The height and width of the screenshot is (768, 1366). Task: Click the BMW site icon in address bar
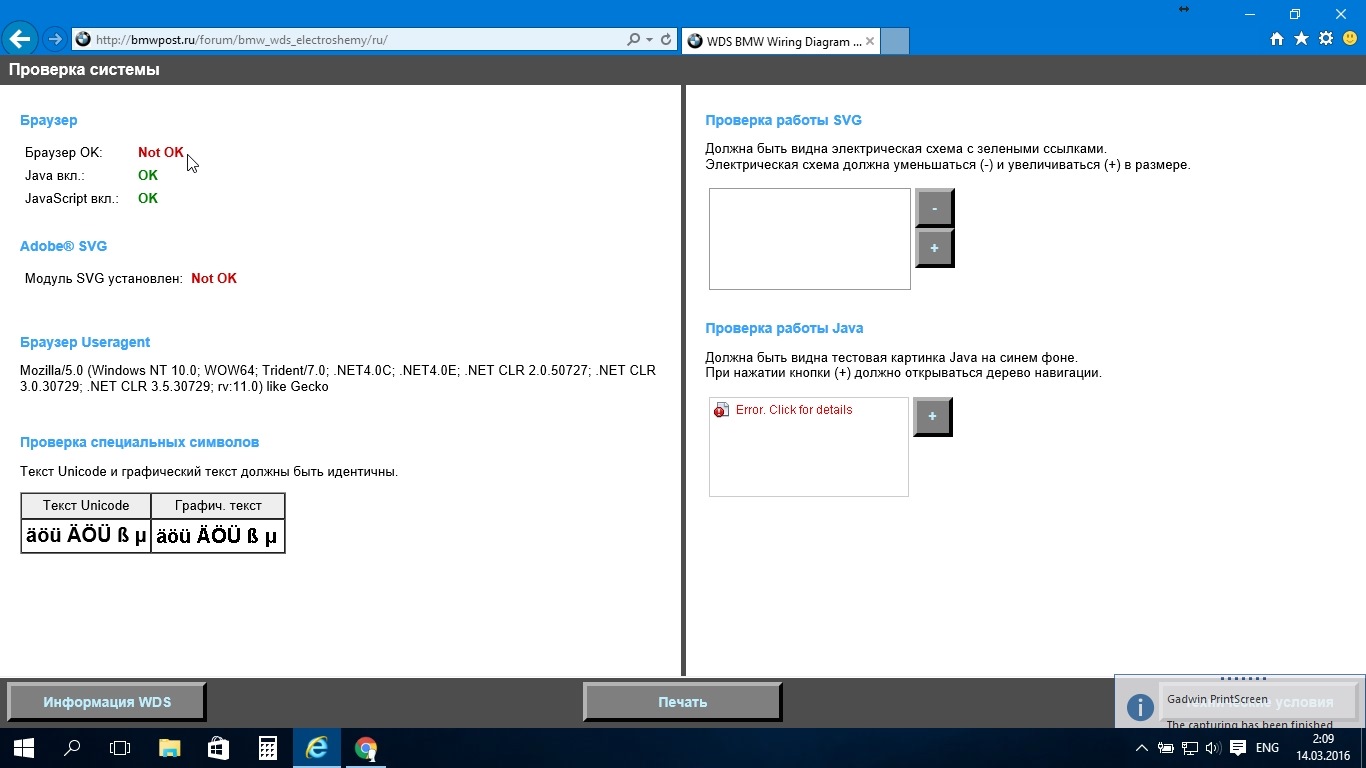point(83,40)
